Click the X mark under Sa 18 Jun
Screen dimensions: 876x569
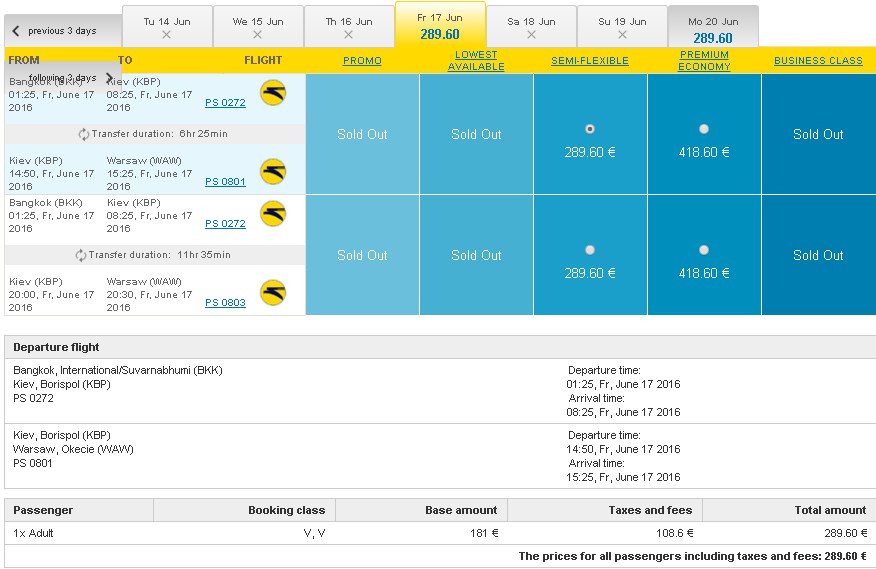(531, 35)
